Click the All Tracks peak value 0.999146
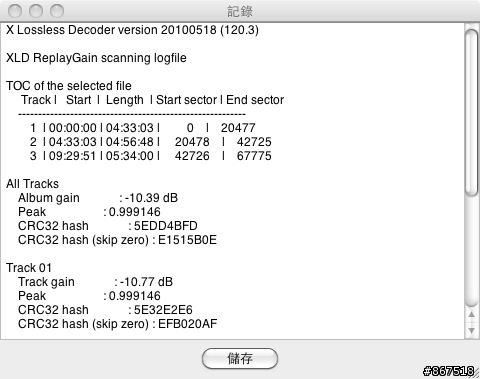The image size is (480, 379). 135,212
